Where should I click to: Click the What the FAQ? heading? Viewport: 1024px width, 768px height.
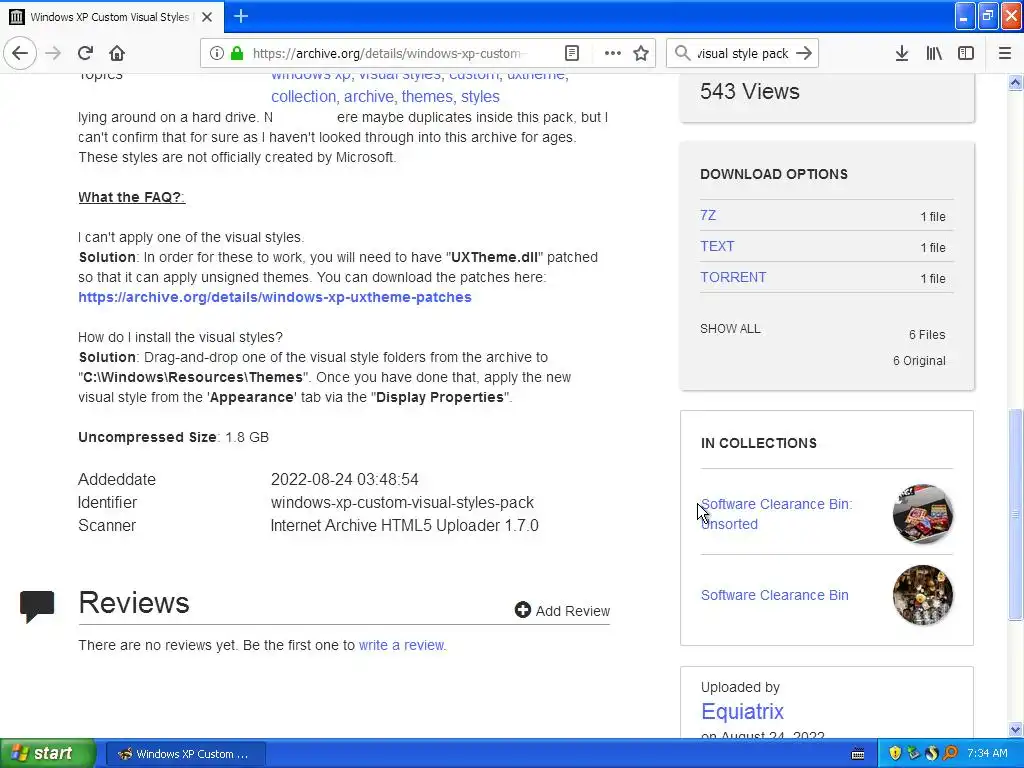(x=132, y=197)
